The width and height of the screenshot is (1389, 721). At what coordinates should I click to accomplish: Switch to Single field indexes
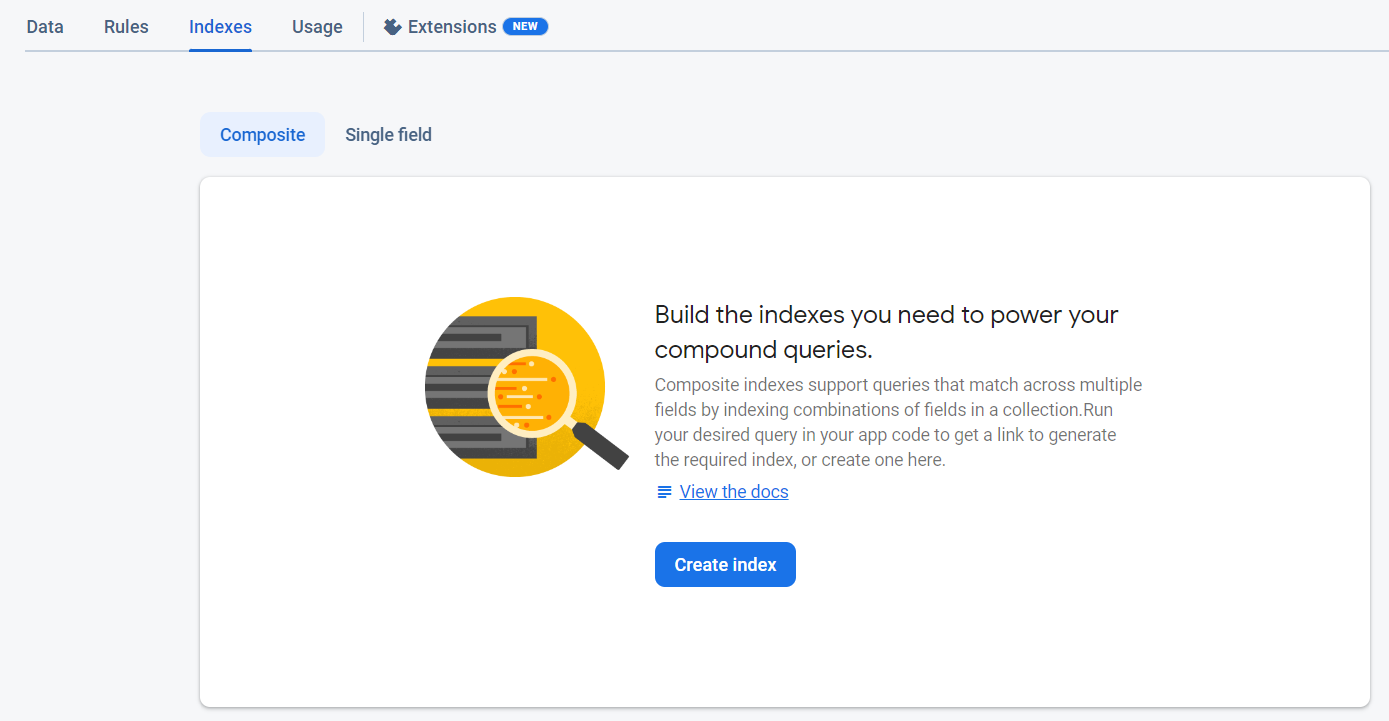pyautogui.click(x=388, y=135)
